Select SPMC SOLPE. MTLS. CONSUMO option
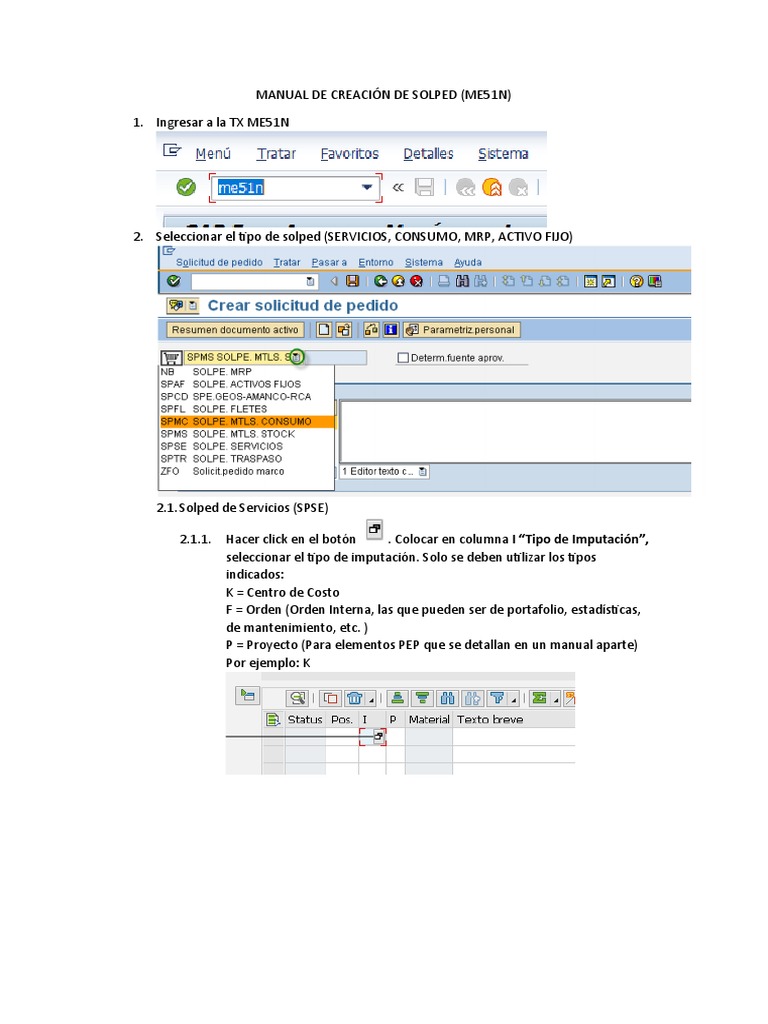Image resolution: width=768 pixels, height=1024 pixels. (x=247, y=421)
